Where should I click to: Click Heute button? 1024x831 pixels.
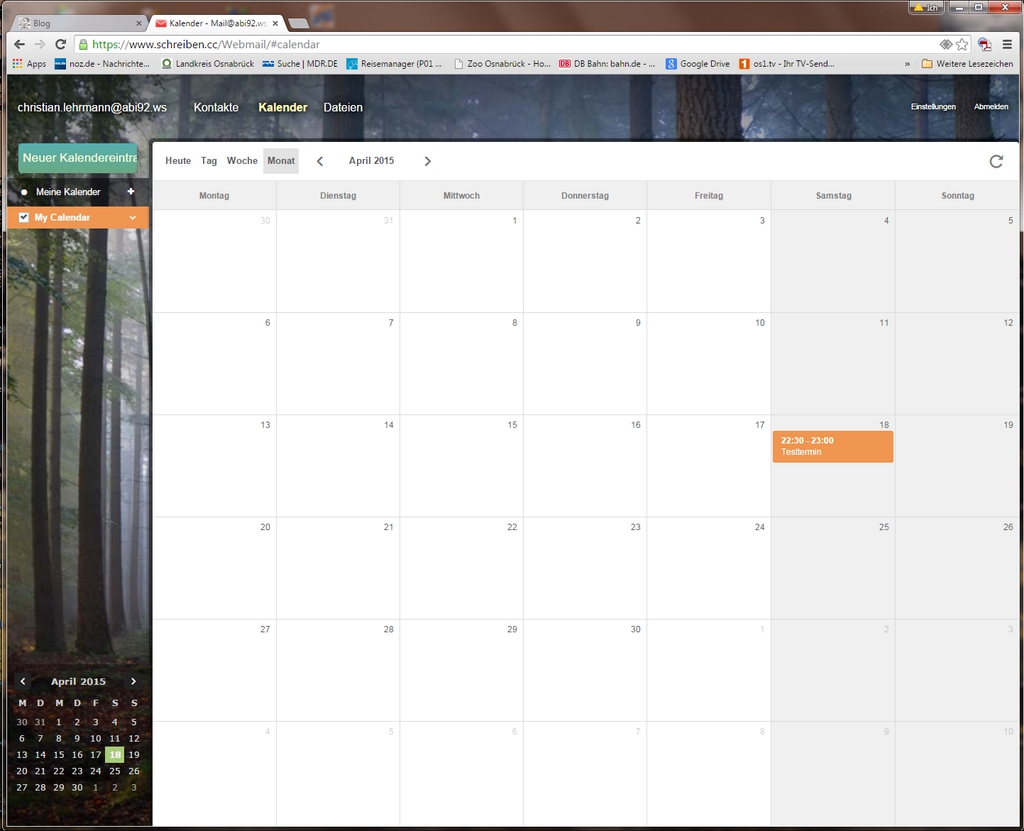coord(178,161)
